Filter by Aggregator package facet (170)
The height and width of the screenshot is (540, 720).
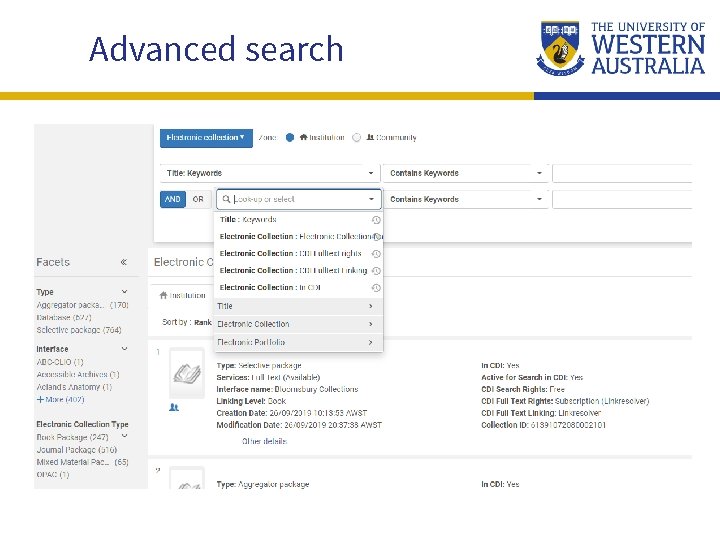[x=82, y=305]
